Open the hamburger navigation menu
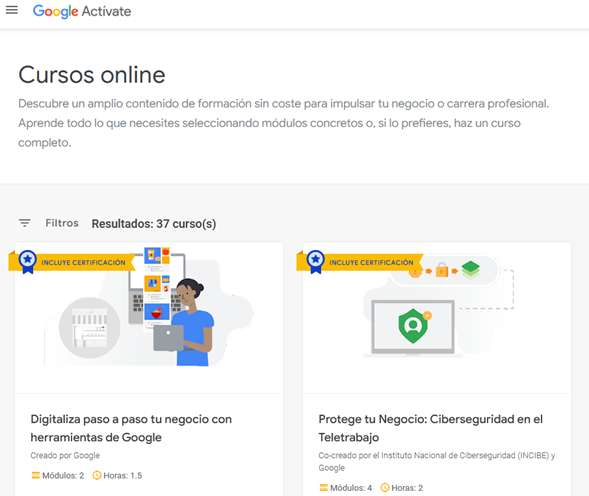 pyautogui.click(x=12, y=10)
